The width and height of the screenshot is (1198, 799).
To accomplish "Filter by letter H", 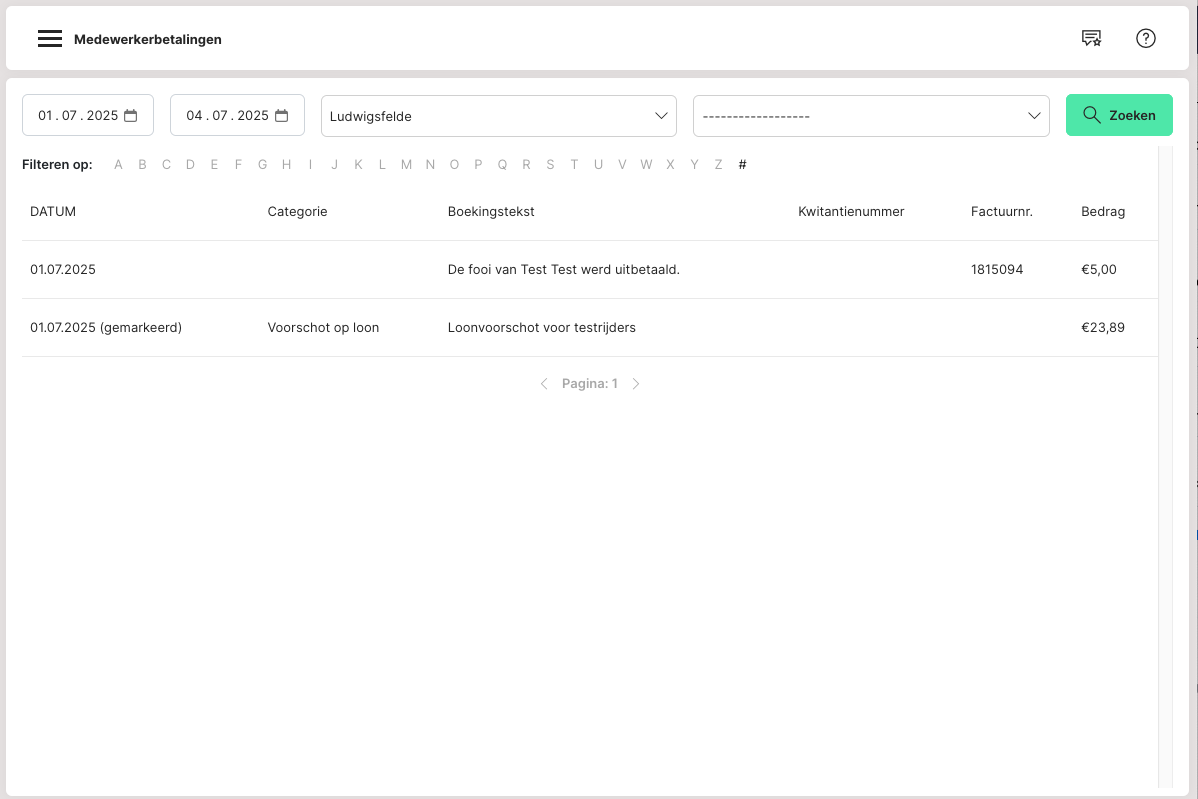I will pos(287,164).
